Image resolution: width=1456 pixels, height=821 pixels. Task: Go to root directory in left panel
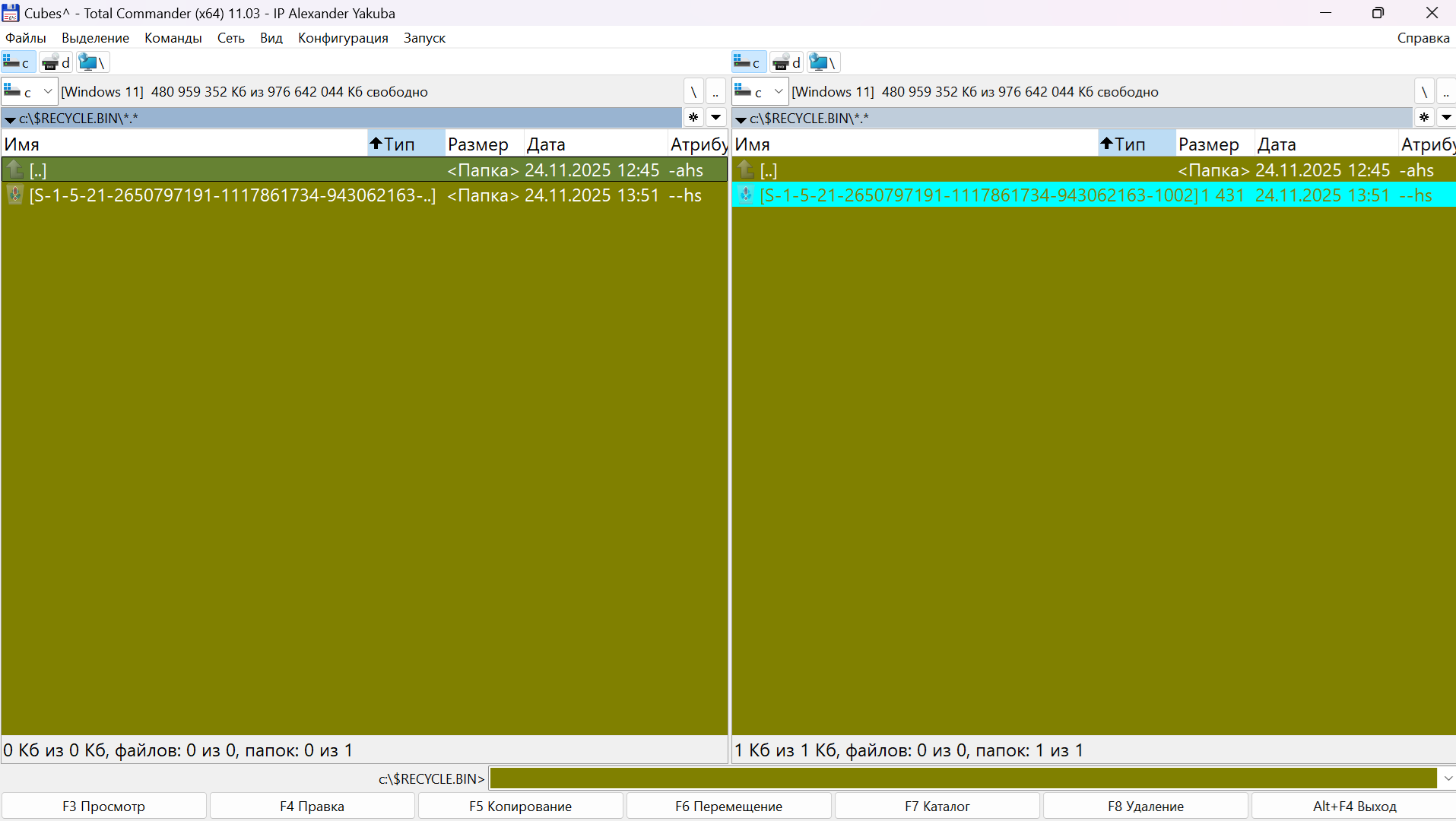(693, 92)
